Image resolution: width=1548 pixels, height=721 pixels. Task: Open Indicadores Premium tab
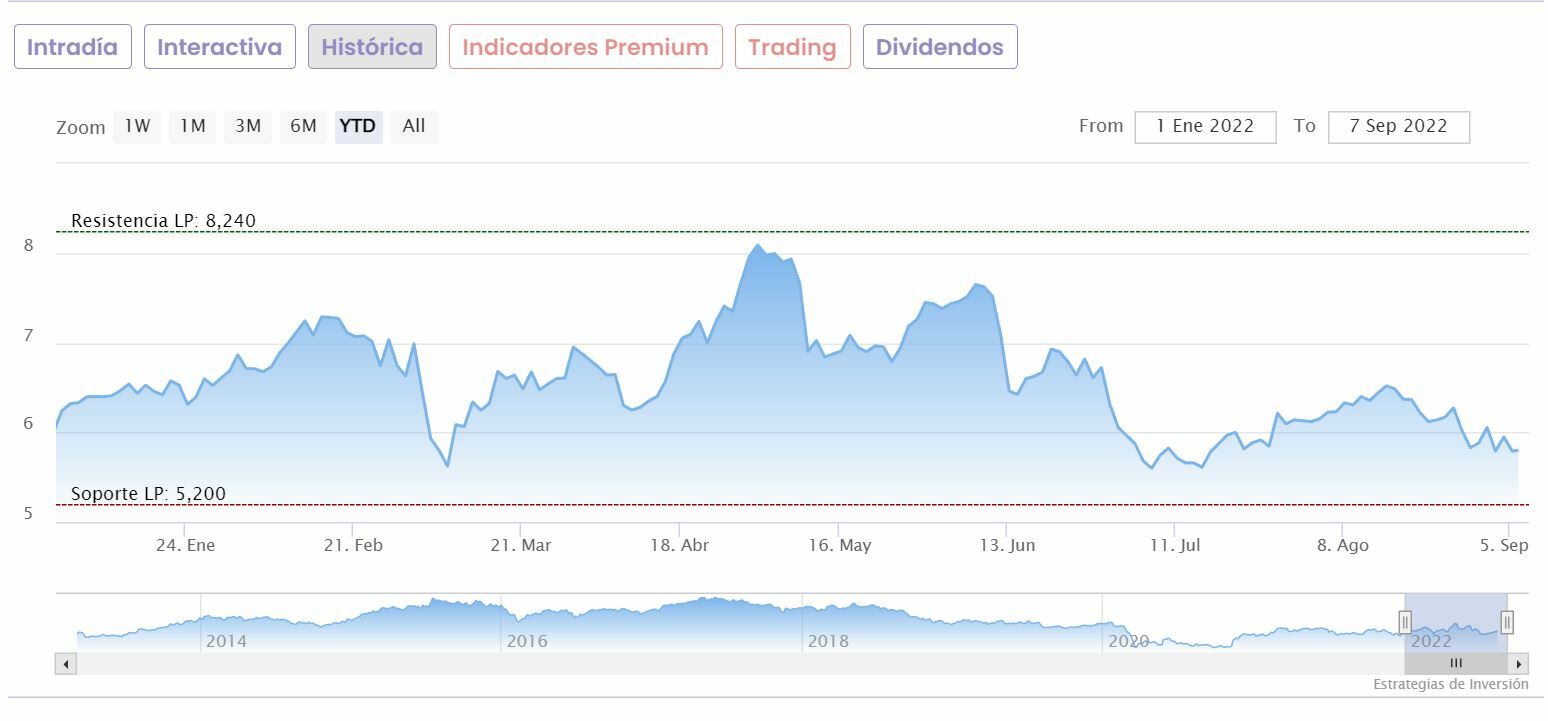point(585,47)
